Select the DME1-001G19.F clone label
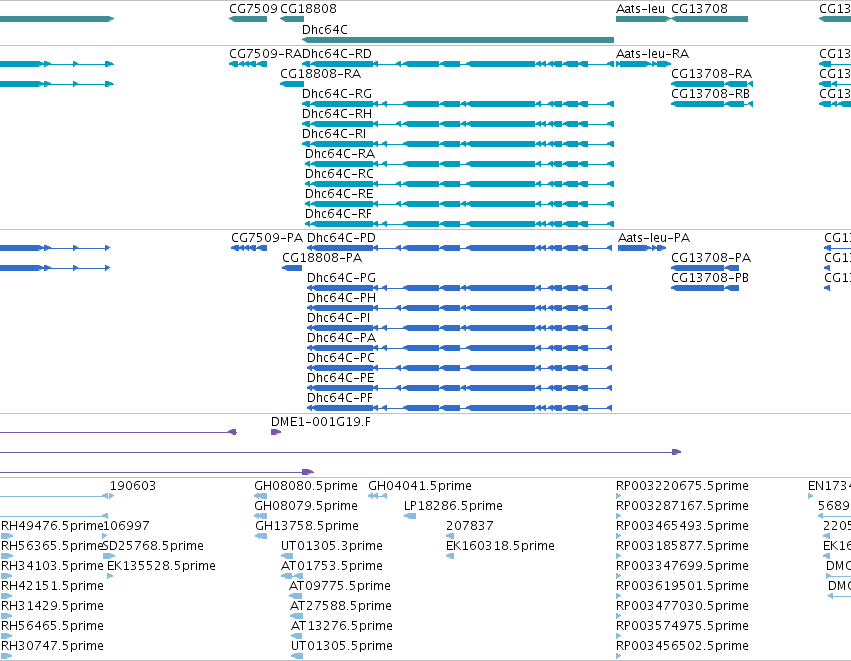The height and width of the screenshot is (661, 851). coord(321,422)
